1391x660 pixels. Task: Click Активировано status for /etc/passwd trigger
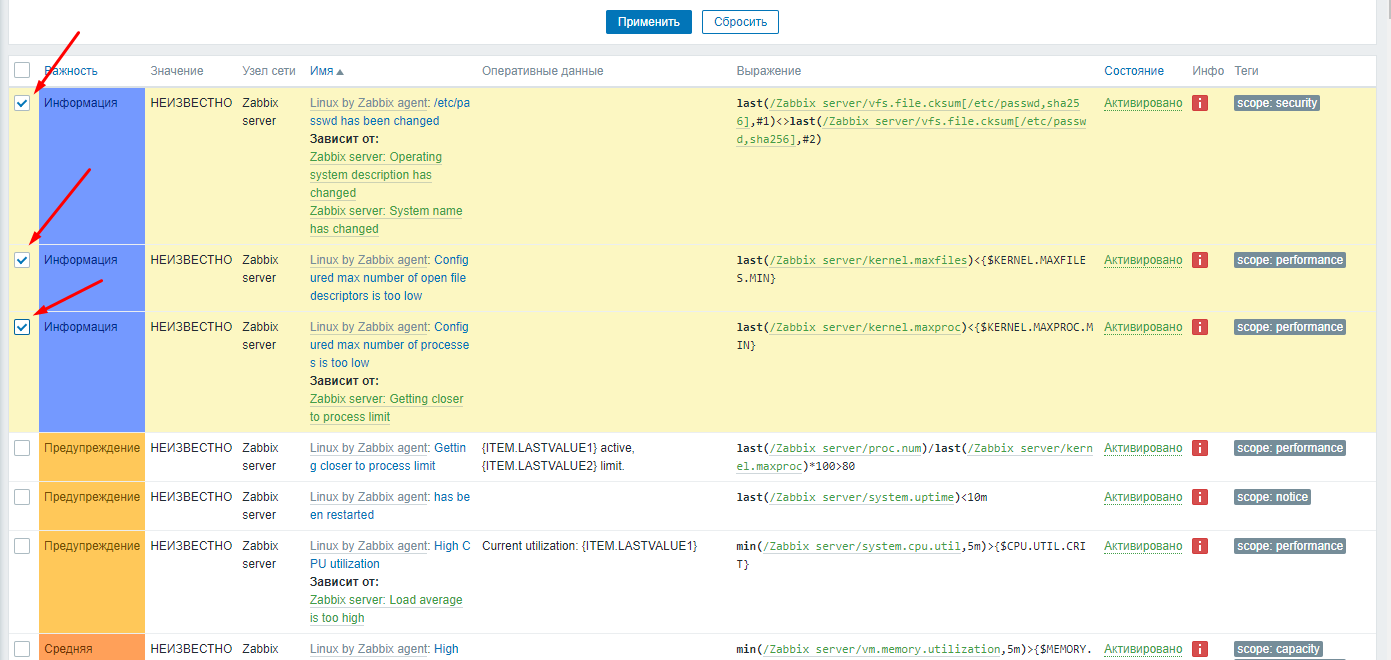tap(1142, 103)
